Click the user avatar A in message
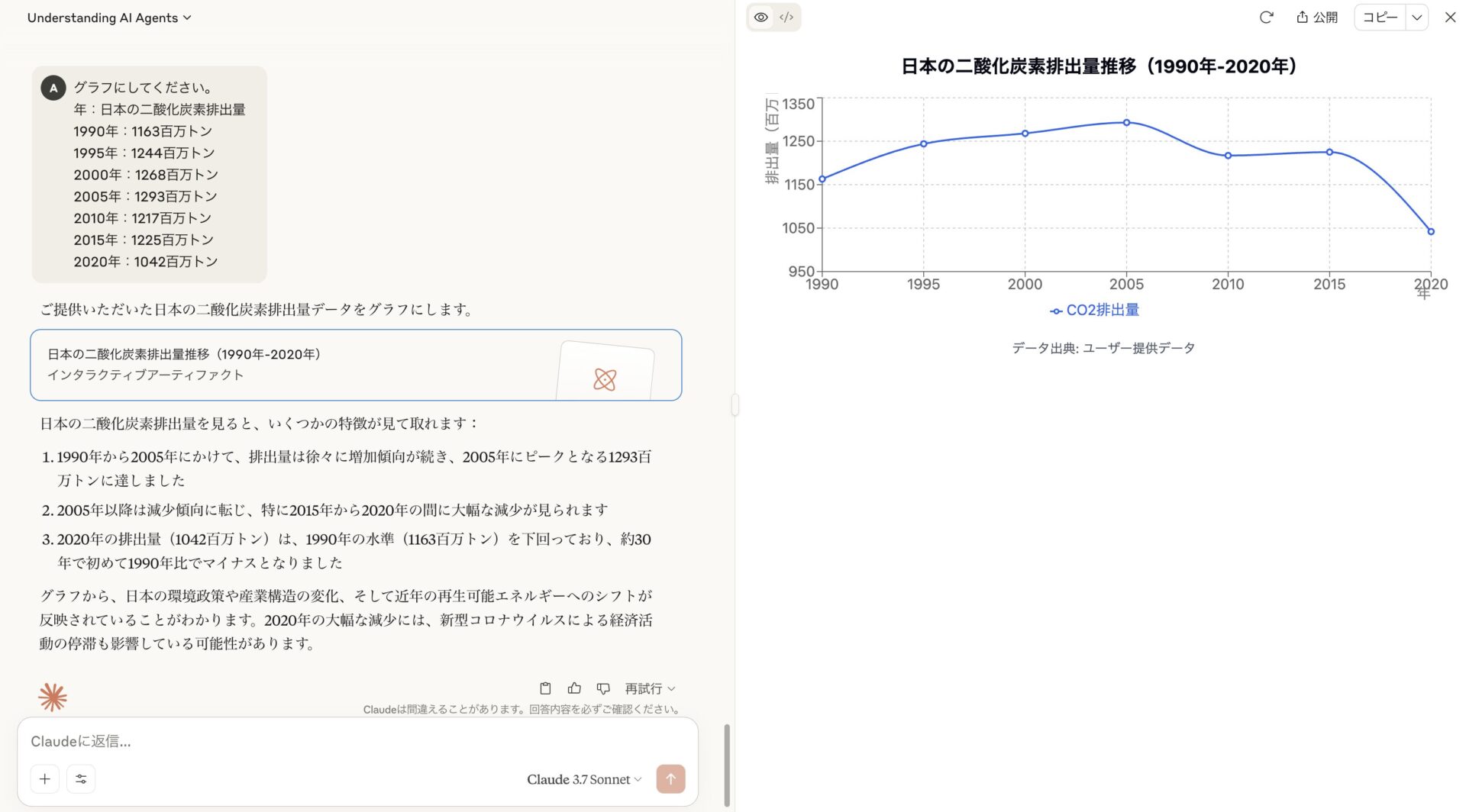This screenshot has height=812, width=1466. pos(53,88)
